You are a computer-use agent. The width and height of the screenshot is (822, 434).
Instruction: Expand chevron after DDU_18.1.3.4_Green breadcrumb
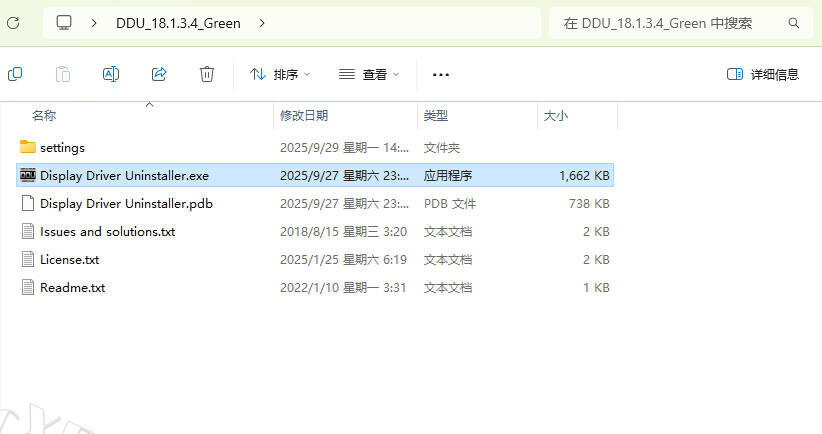[x=262, y=22]
